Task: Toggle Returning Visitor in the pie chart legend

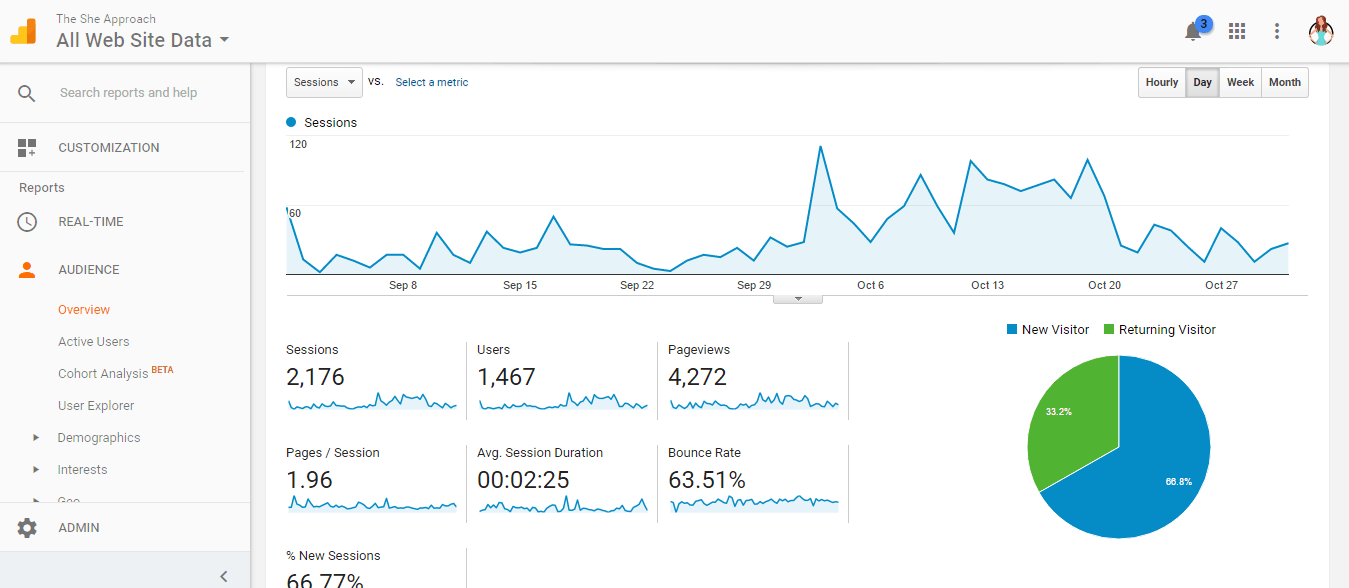Action: [x=1159, y=329]
